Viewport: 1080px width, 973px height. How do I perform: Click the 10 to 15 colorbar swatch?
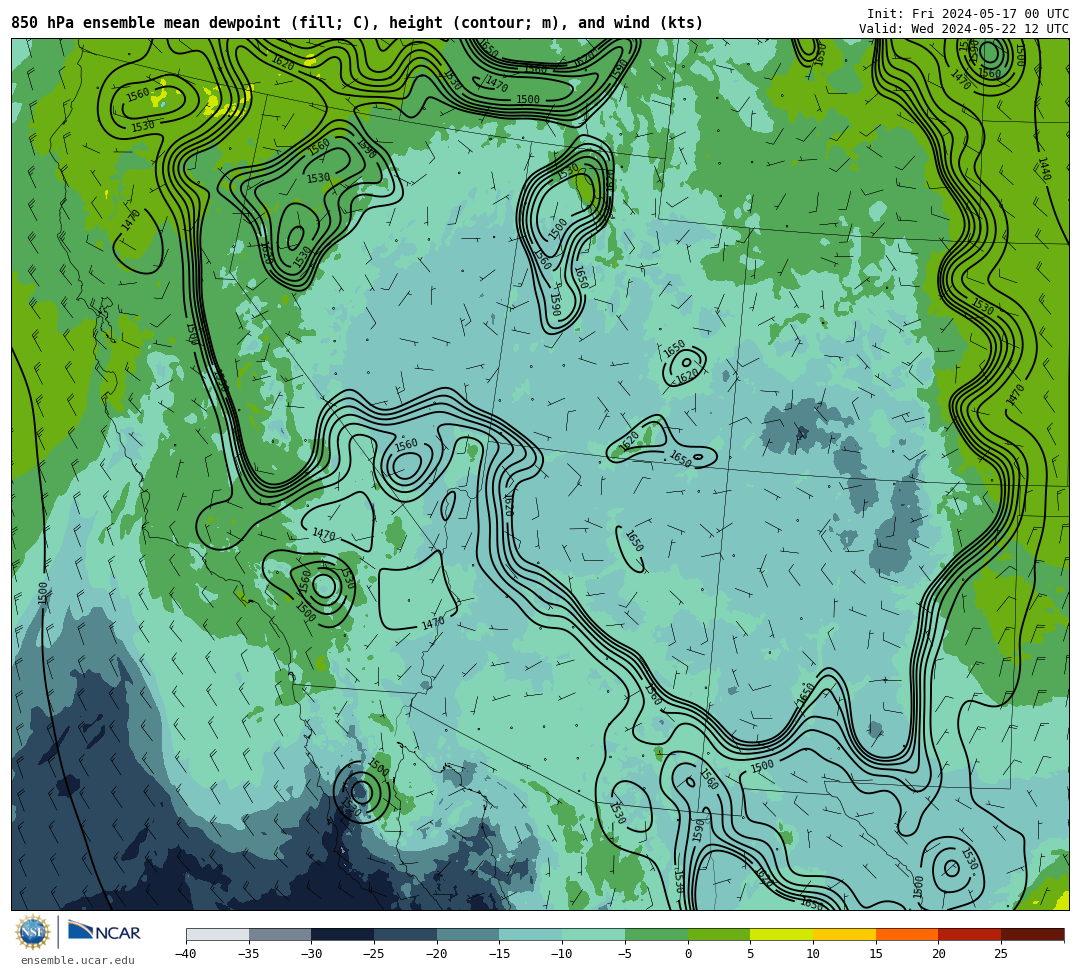coord(844,934)
